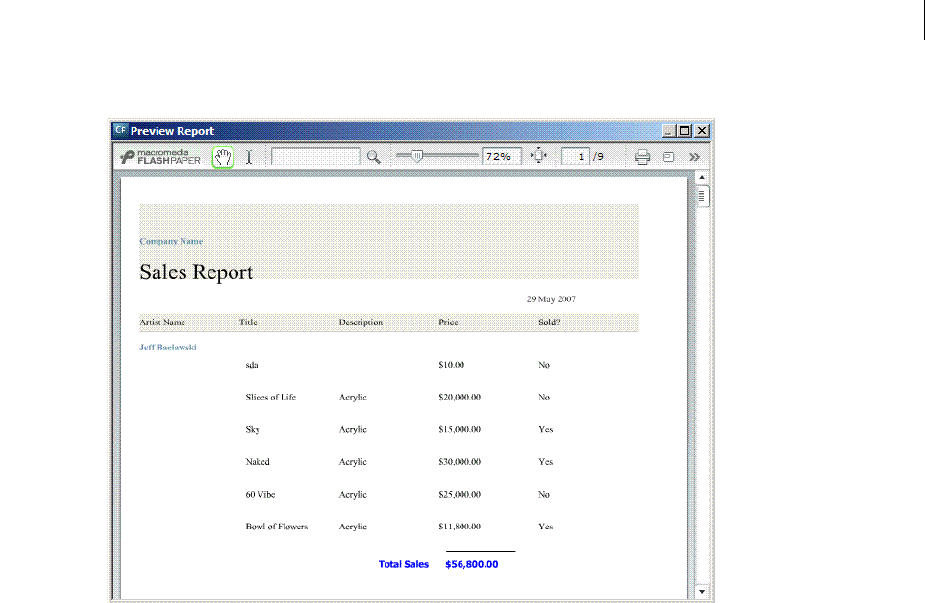This screenshot has height=603, width=925.
Task: Click the 'Naked' title entry
Action: (x=257, y=462)
